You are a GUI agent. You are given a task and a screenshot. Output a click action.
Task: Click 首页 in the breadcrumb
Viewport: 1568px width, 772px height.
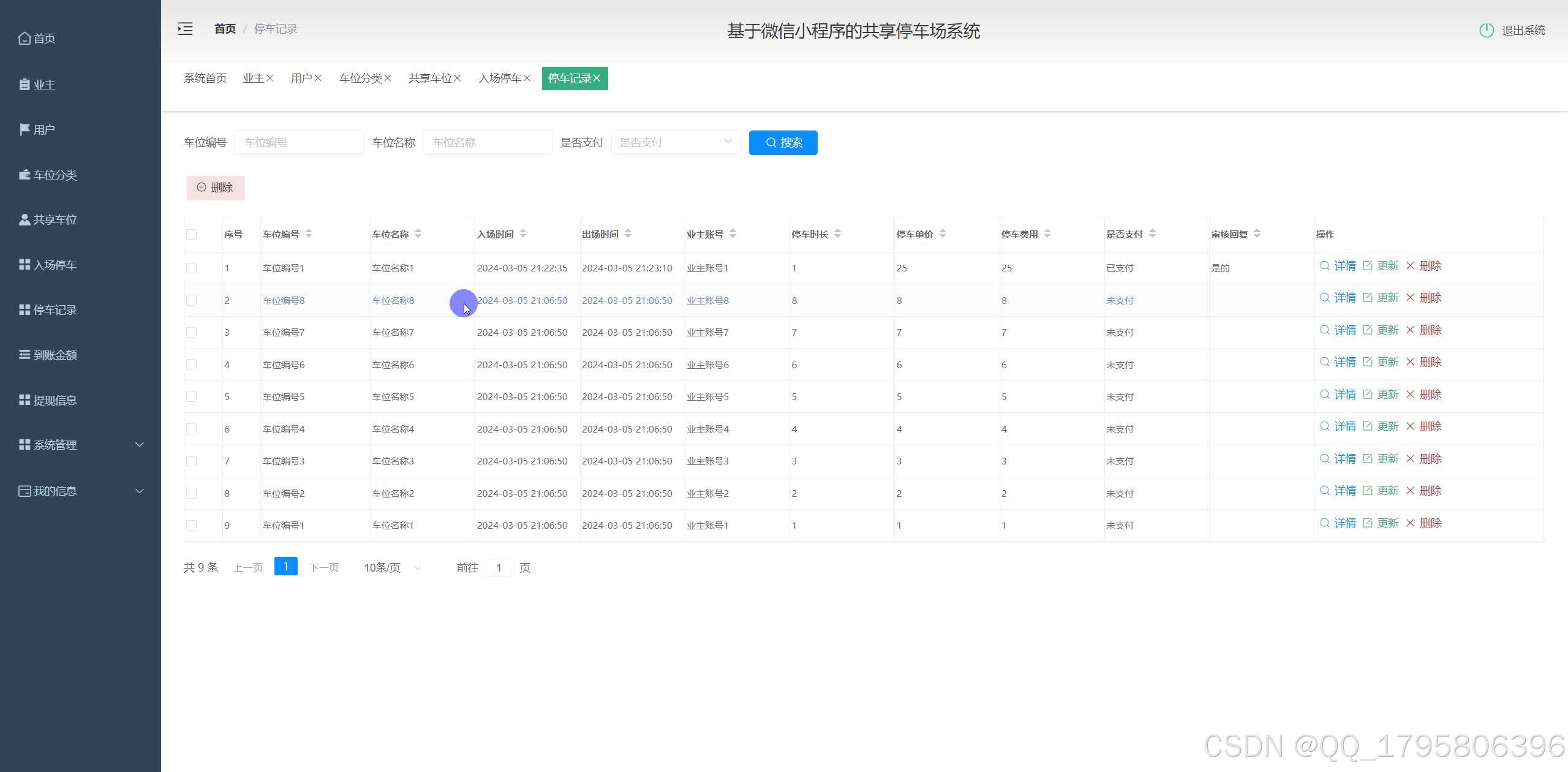(225, 29)
